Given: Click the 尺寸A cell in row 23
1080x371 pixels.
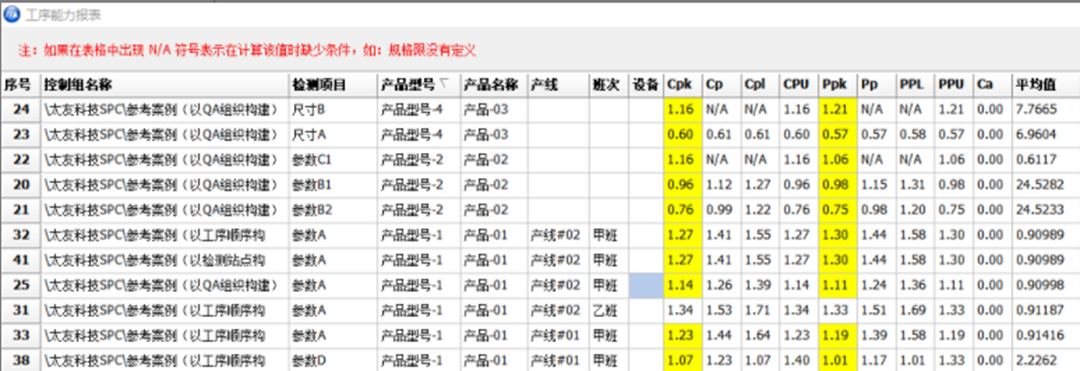Looking at the screenshot, I should pyautogui.click(x=333, y=135).
